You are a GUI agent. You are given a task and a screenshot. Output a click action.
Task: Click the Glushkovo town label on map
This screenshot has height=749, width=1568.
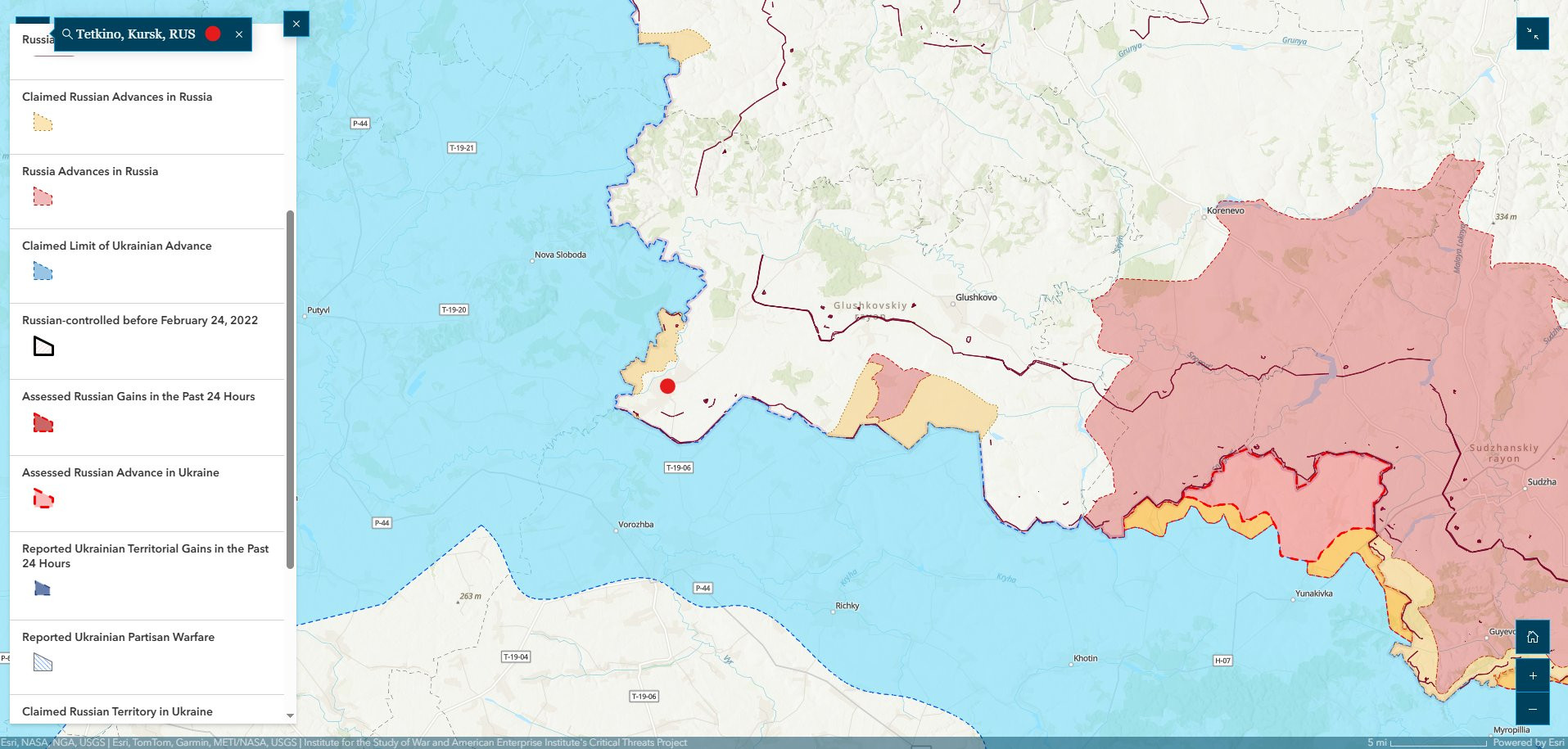(x=976, y=298)
